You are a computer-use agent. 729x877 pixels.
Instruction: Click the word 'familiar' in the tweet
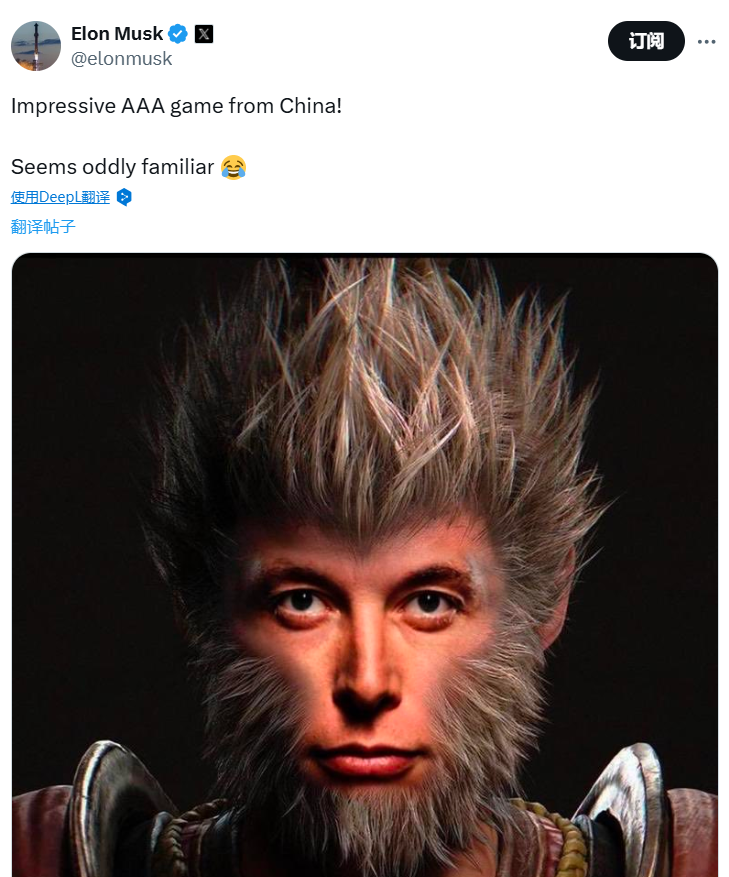point(178,167)
